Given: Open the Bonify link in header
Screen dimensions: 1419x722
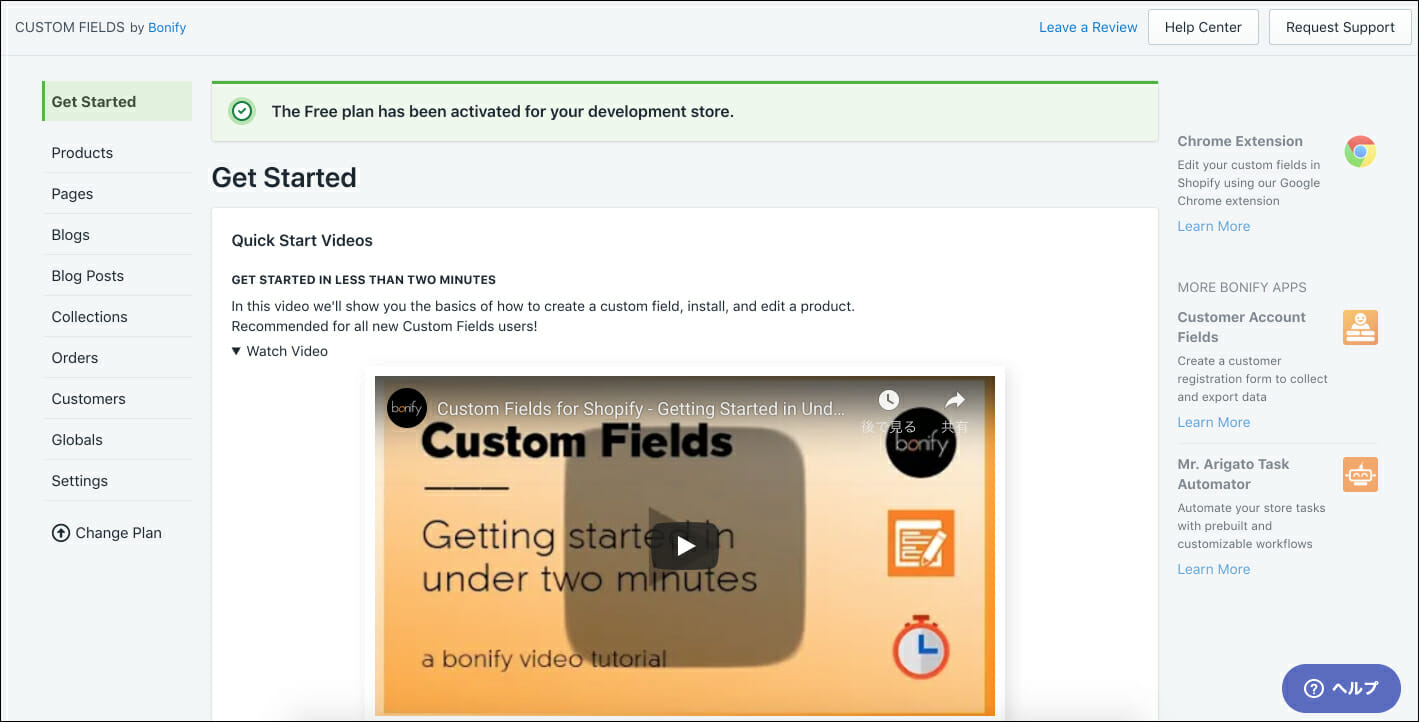Looking at the screenshot, I should click(x=167, y=27).
